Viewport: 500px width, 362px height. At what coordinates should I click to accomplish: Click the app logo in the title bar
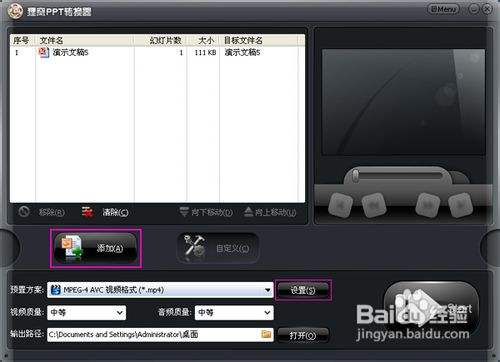(15, 11)
